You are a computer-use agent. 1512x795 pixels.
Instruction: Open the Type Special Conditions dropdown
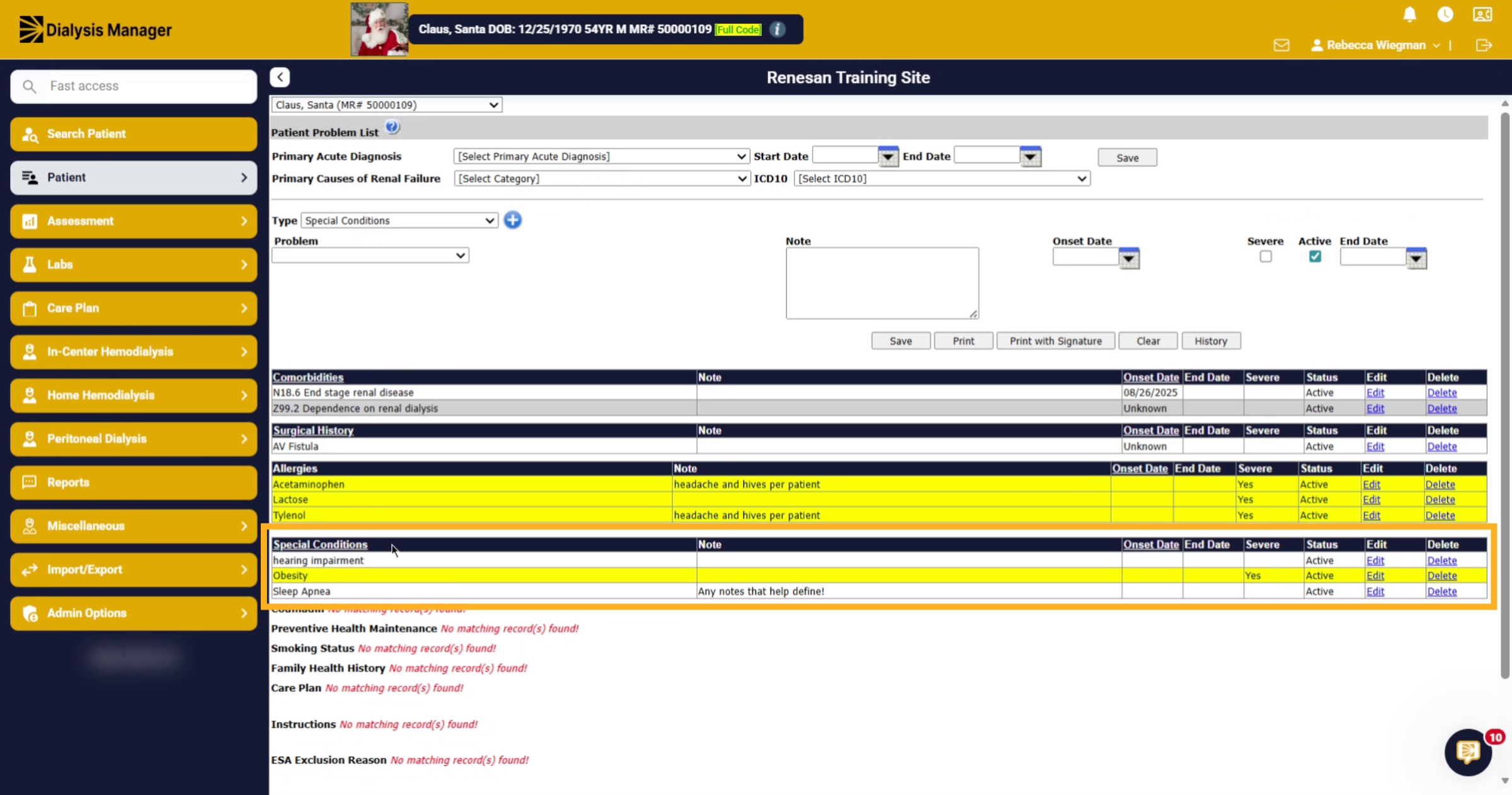click(x=399, y=220)
